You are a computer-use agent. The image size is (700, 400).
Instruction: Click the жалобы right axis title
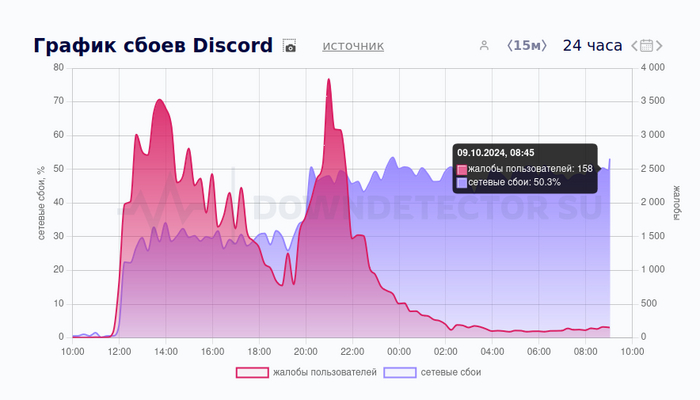tap(676, 203)
